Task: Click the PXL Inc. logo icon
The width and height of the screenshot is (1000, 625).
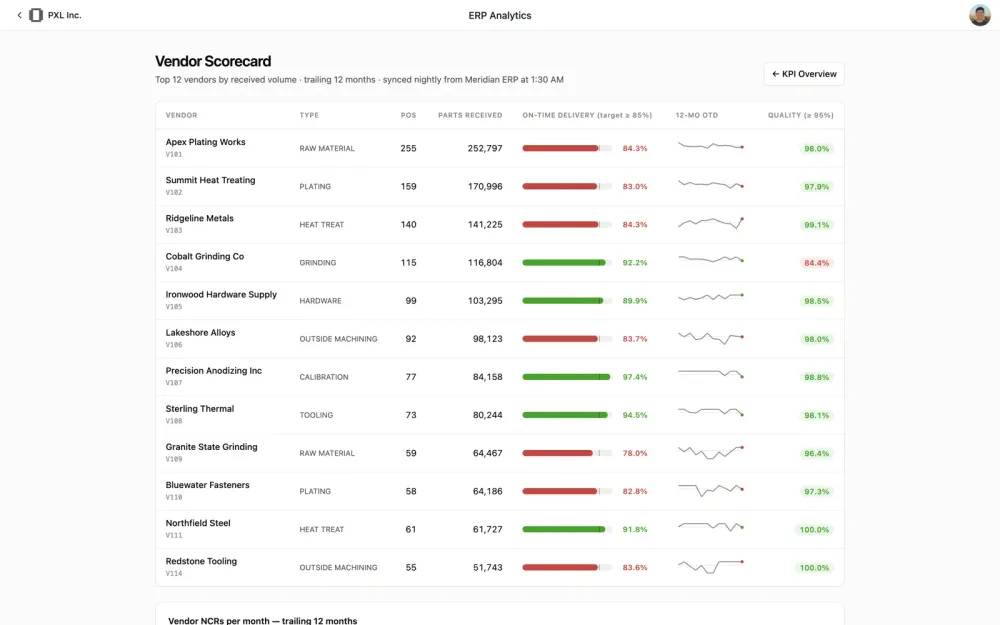Action: [x=36, y=15]
